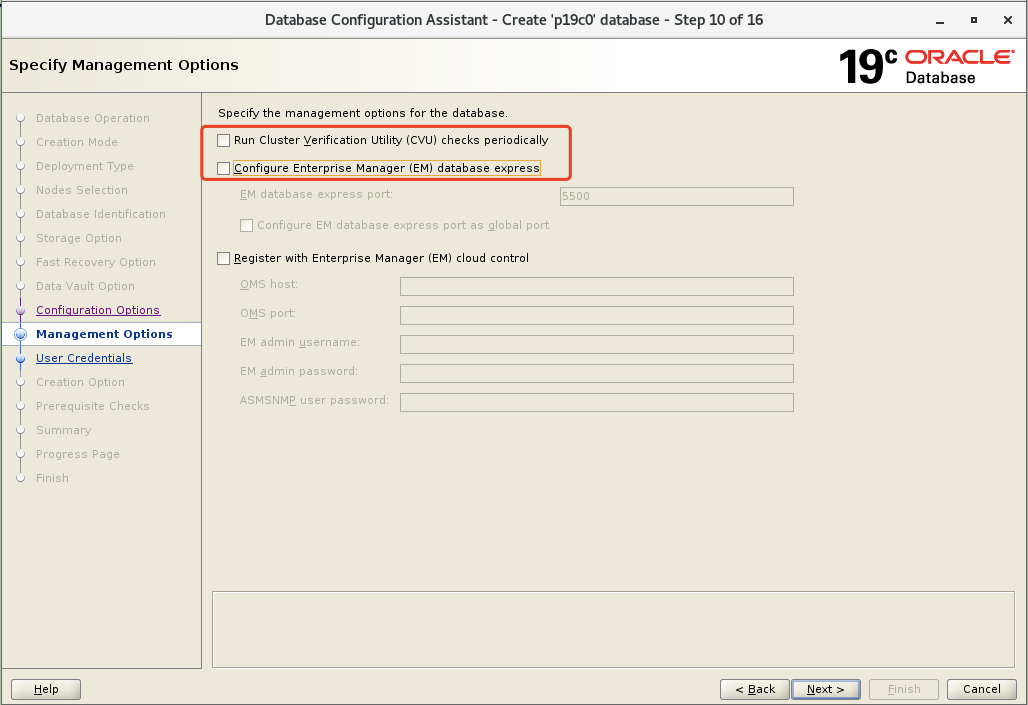Click the Database Operation step label
This screenshot has height=705, width=1028.
[92, 118]
